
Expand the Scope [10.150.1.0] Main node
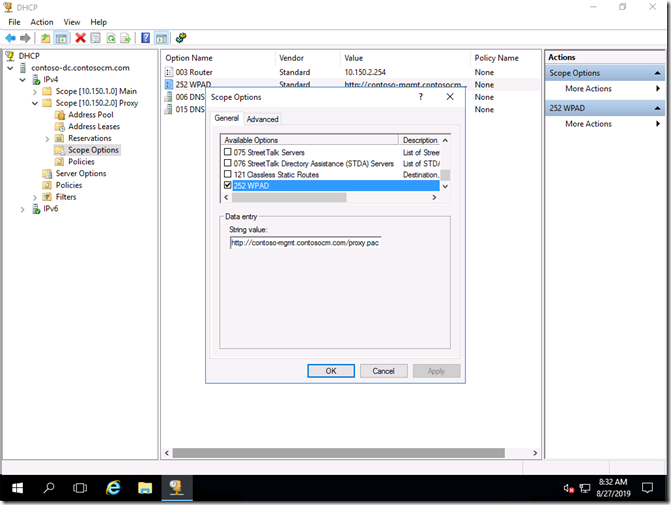tap(35, 91)
